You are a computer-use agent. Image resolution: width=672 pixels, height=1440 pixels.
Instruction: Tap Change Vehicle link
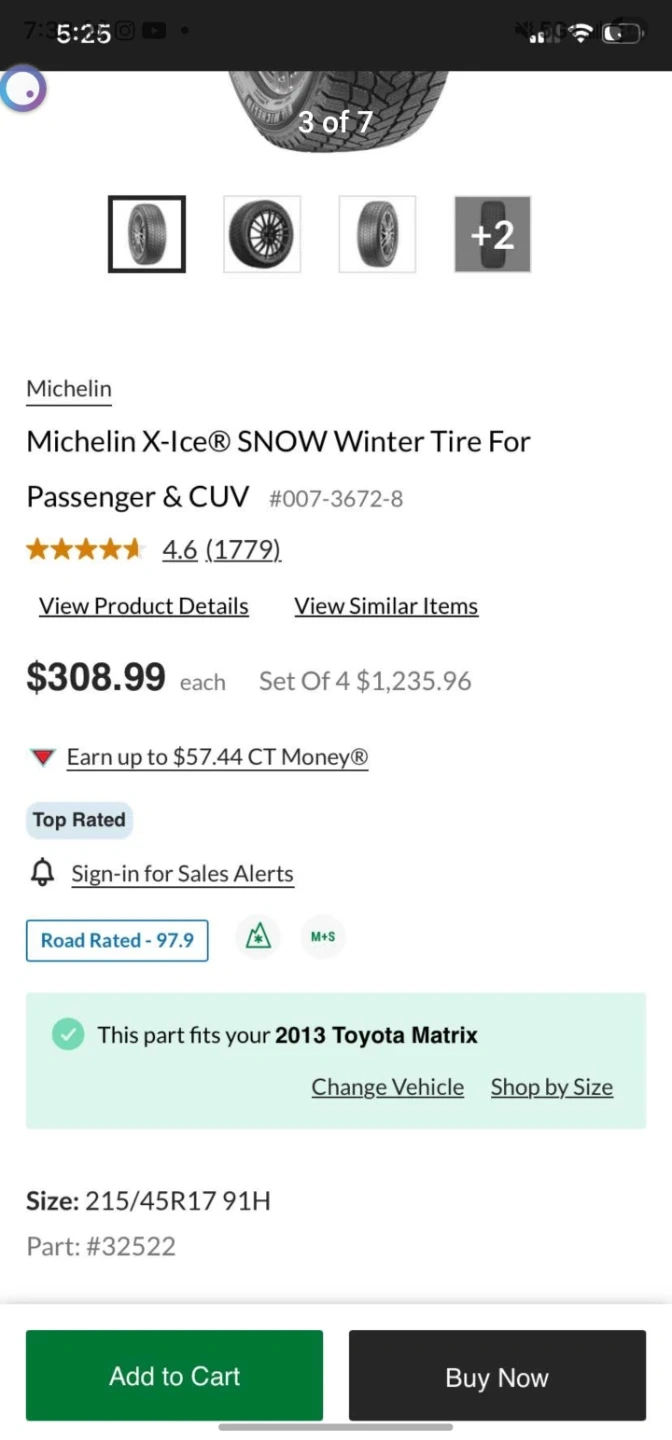(x=387, y=1087)
